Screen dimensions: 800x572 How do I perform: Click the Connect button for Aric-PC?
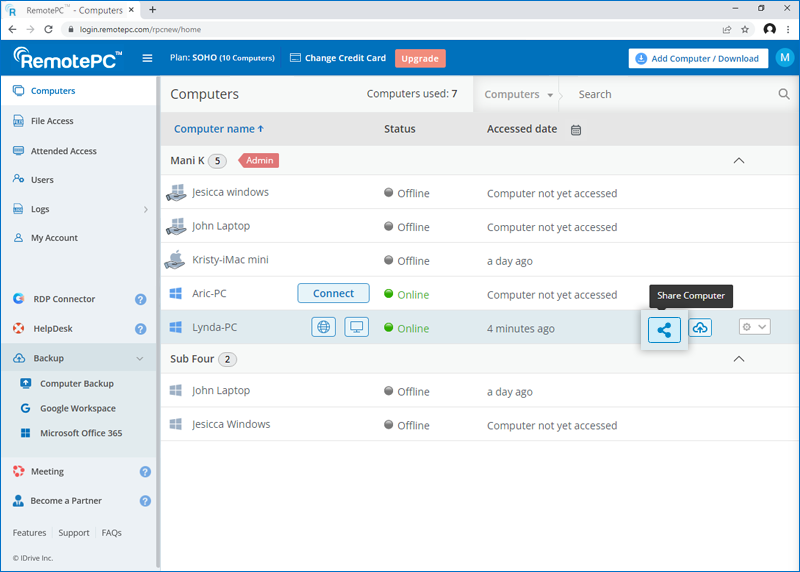tap(333, 294)
